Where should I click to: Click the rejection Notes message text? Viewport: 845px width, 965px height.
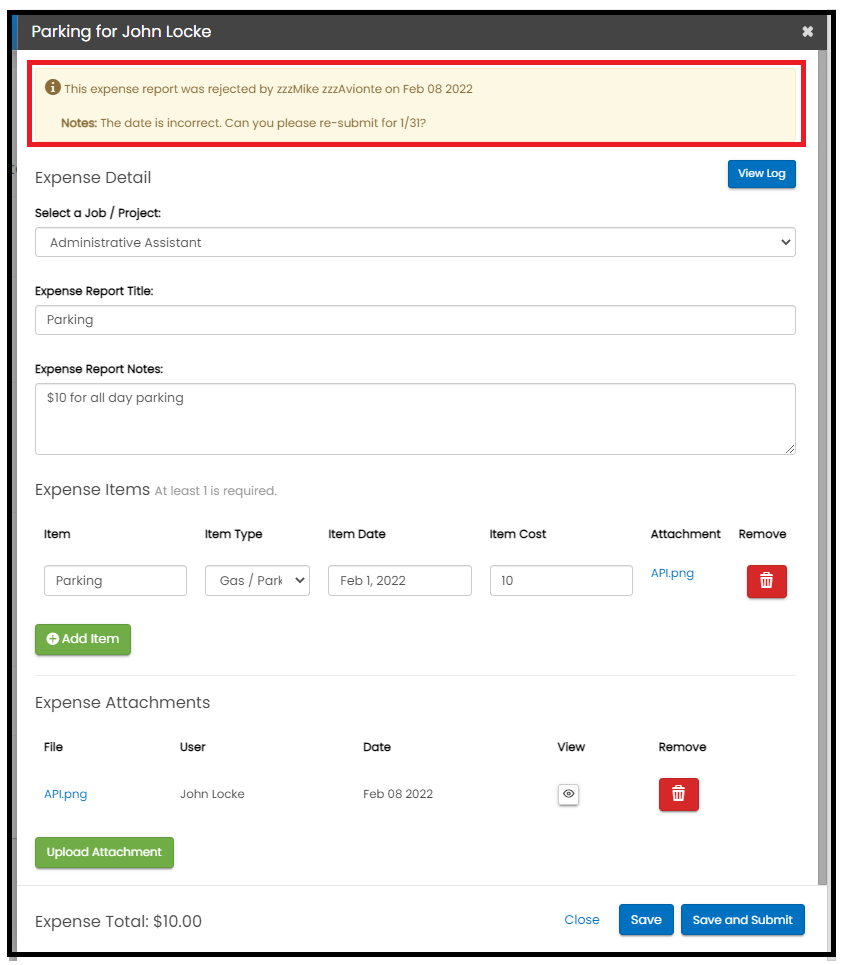243,122
